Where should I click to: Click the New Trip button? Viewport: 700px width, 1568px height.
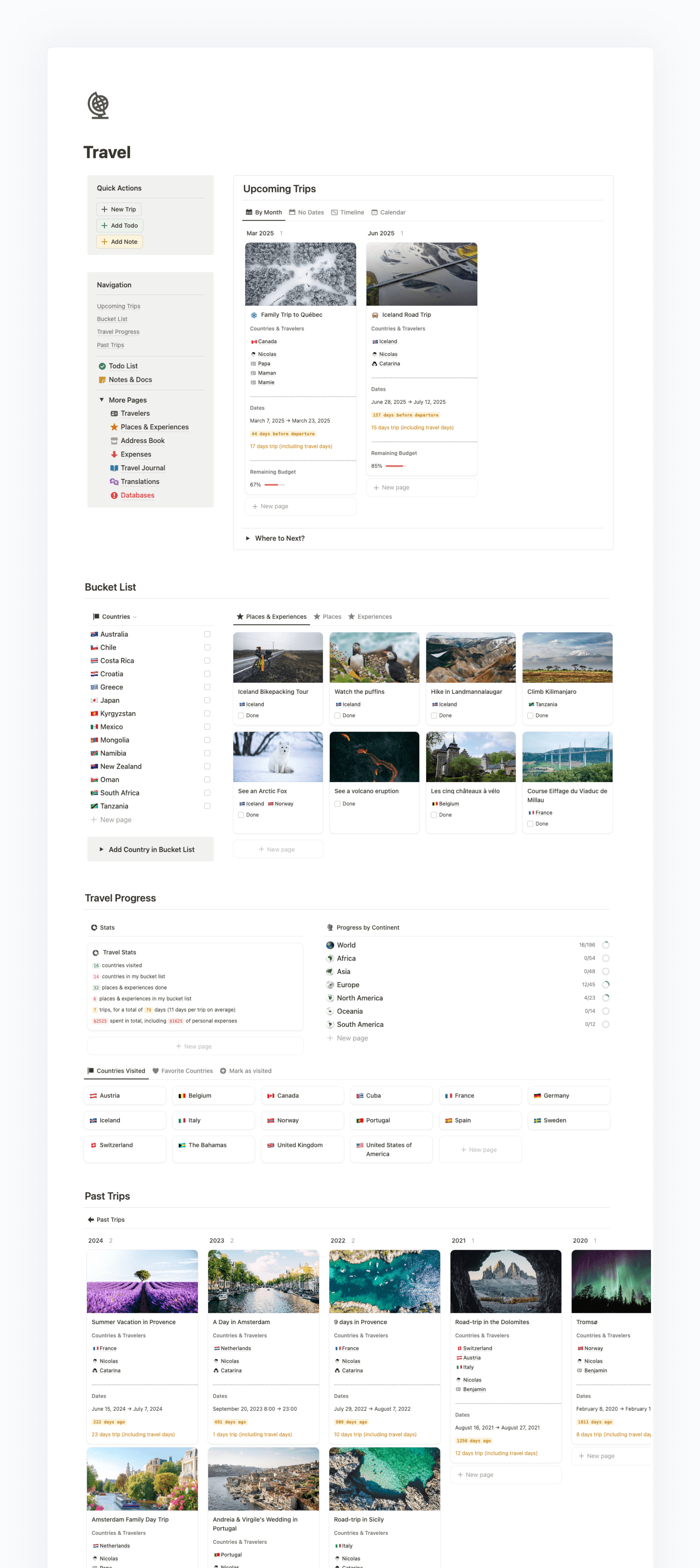point(119,210)
